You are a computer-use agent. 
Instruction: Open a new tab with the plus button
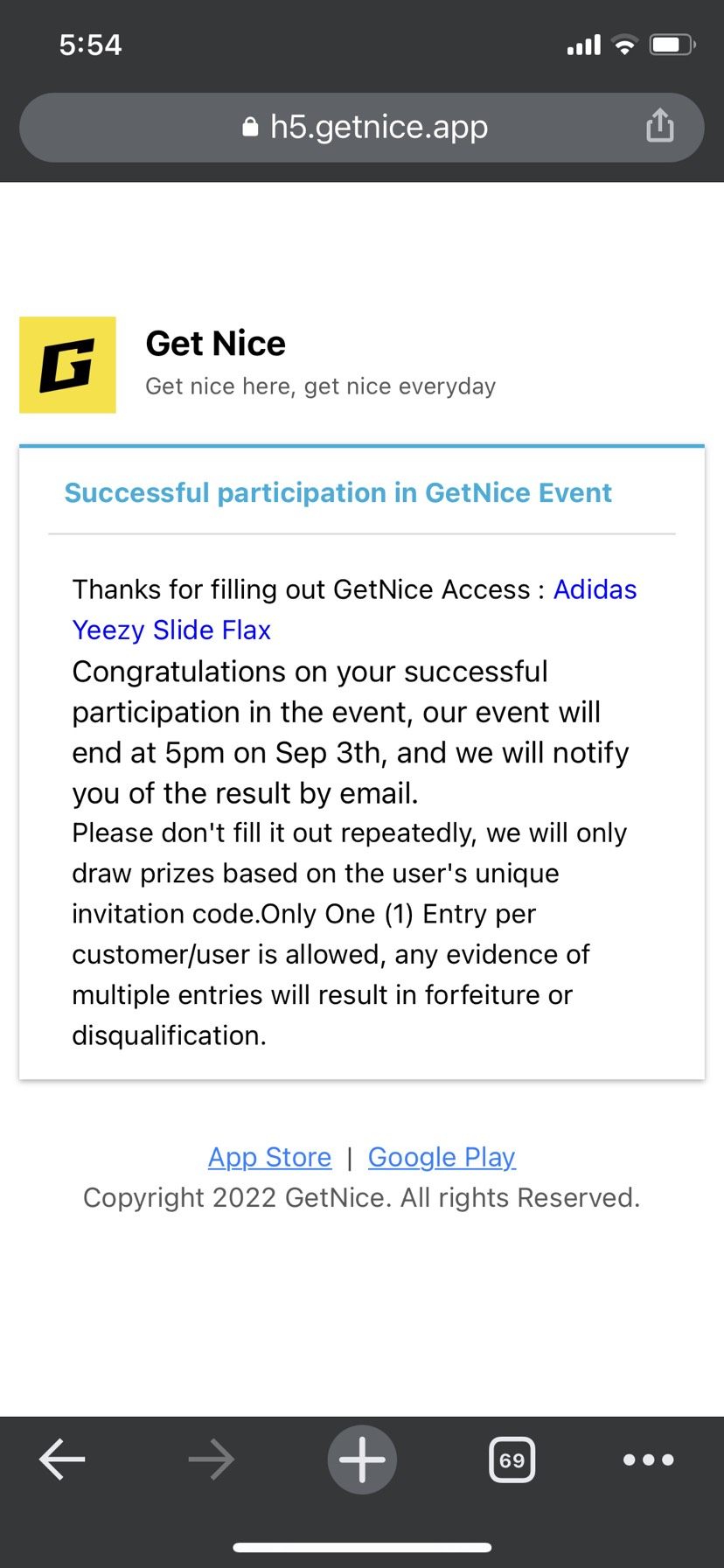point(362,1460)
